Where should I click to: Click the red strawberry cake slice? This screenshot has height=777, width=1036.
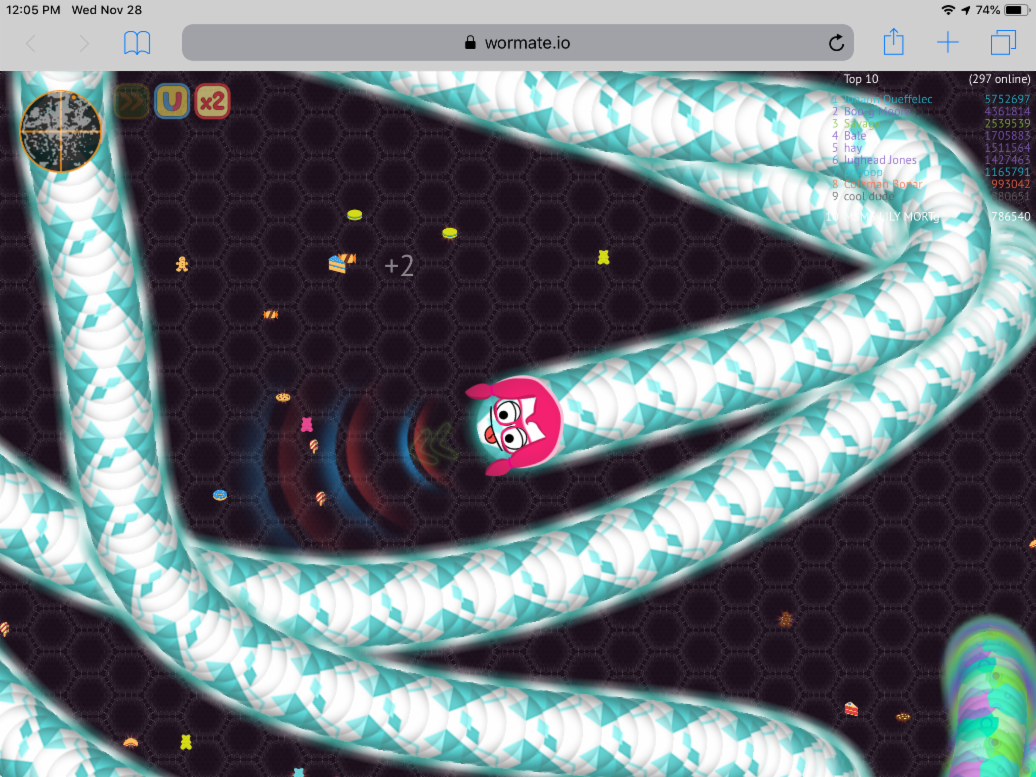851,710
